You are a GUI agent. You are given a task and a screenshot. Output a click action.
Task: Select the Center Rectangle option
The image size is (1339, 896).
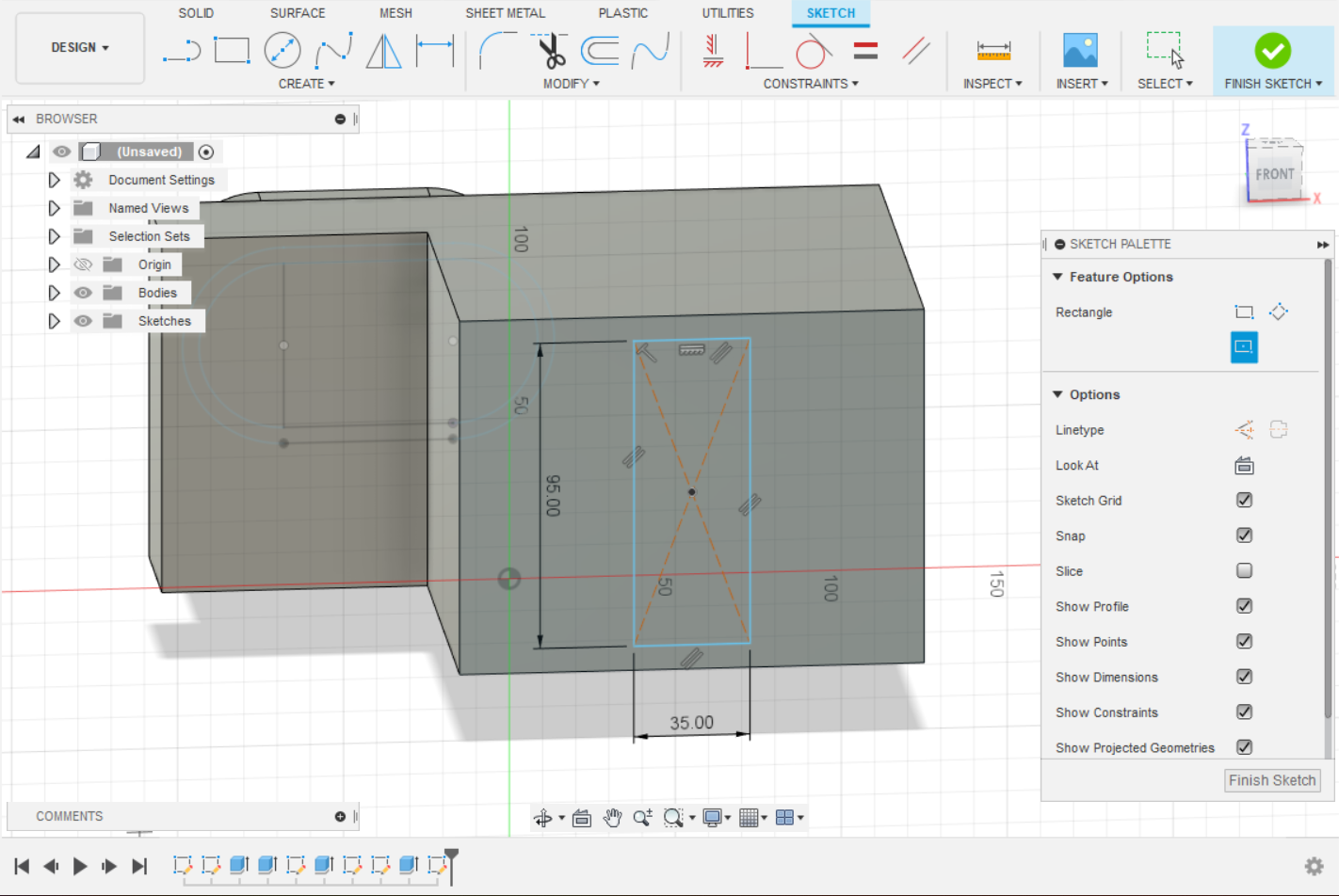tap(1244, 347)
